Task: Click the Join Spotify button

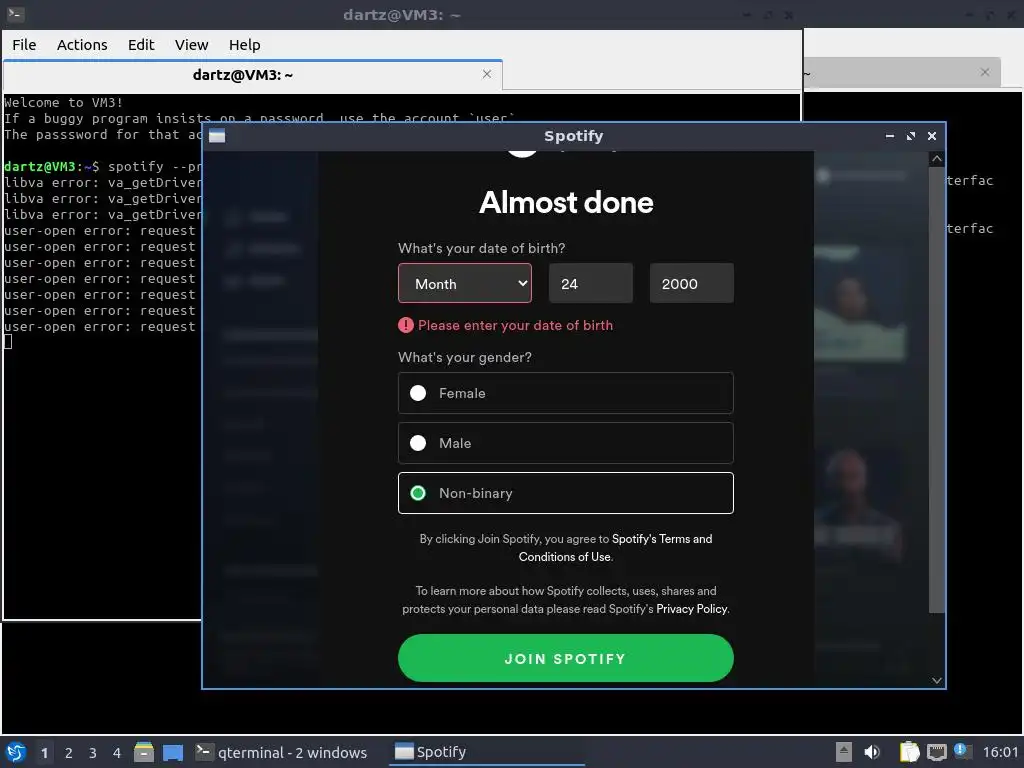Action: pos(566,658)
